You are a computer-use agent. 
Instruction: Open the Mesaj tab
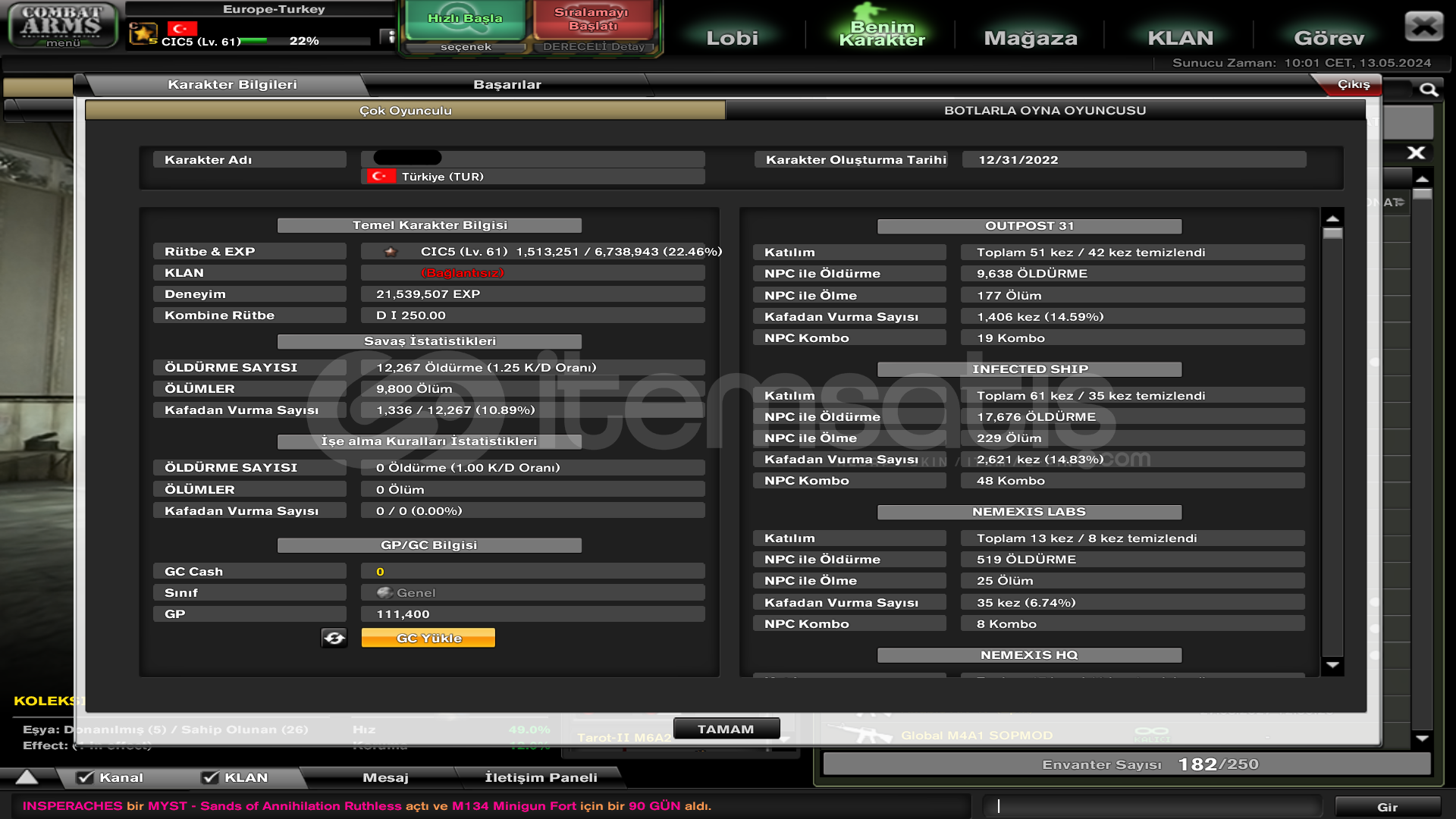(385, 777)
